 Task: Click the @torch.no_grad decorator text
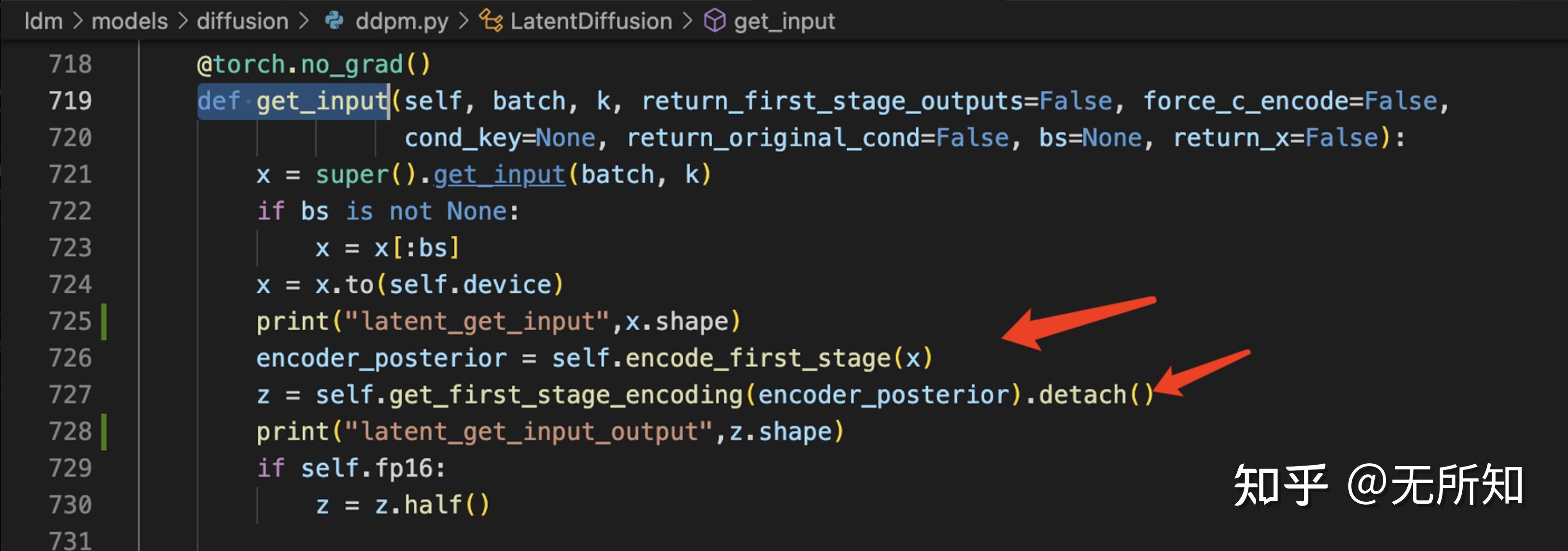pyautogui.click(x=313, y=65)
